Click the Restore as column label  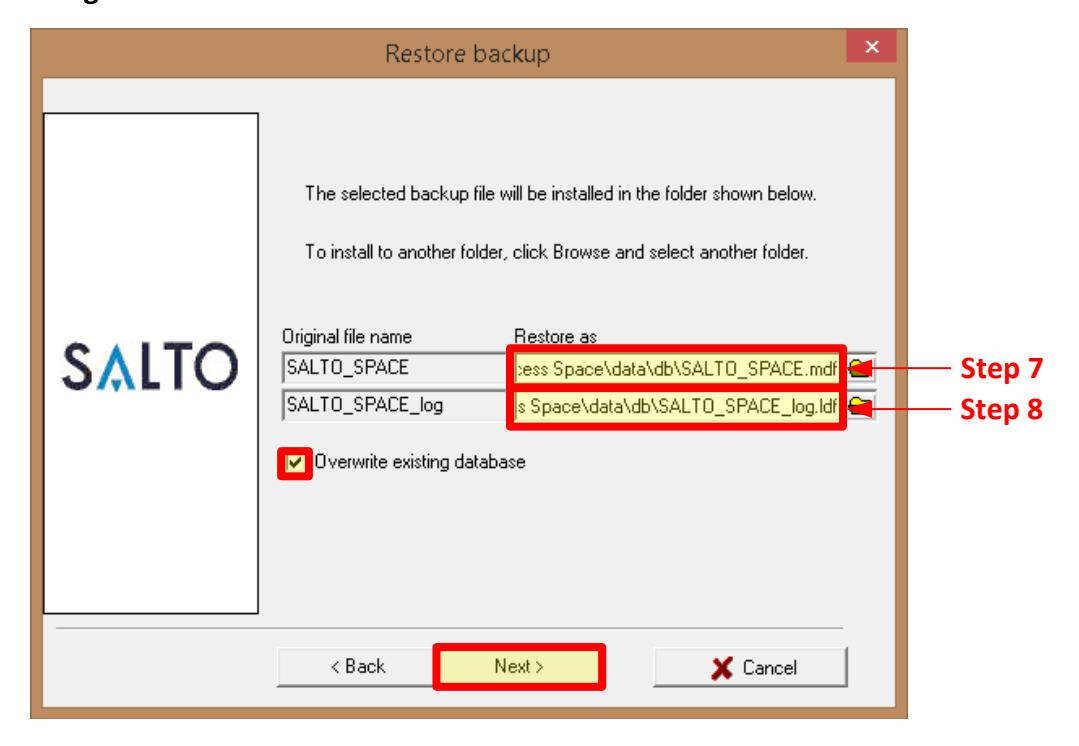(x=555, y=337)
